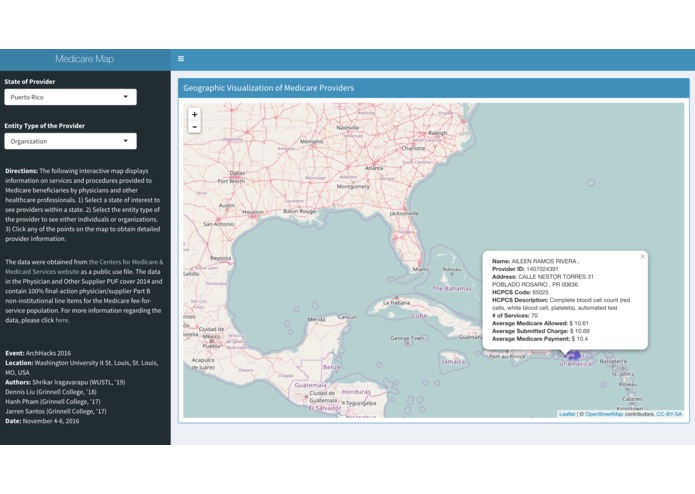Click the Geographic Visualization of Medicare Providers heading
Image resolution: width=695 pixels, height=494 pixels.
pyautogui.click(x=269, y=88)
